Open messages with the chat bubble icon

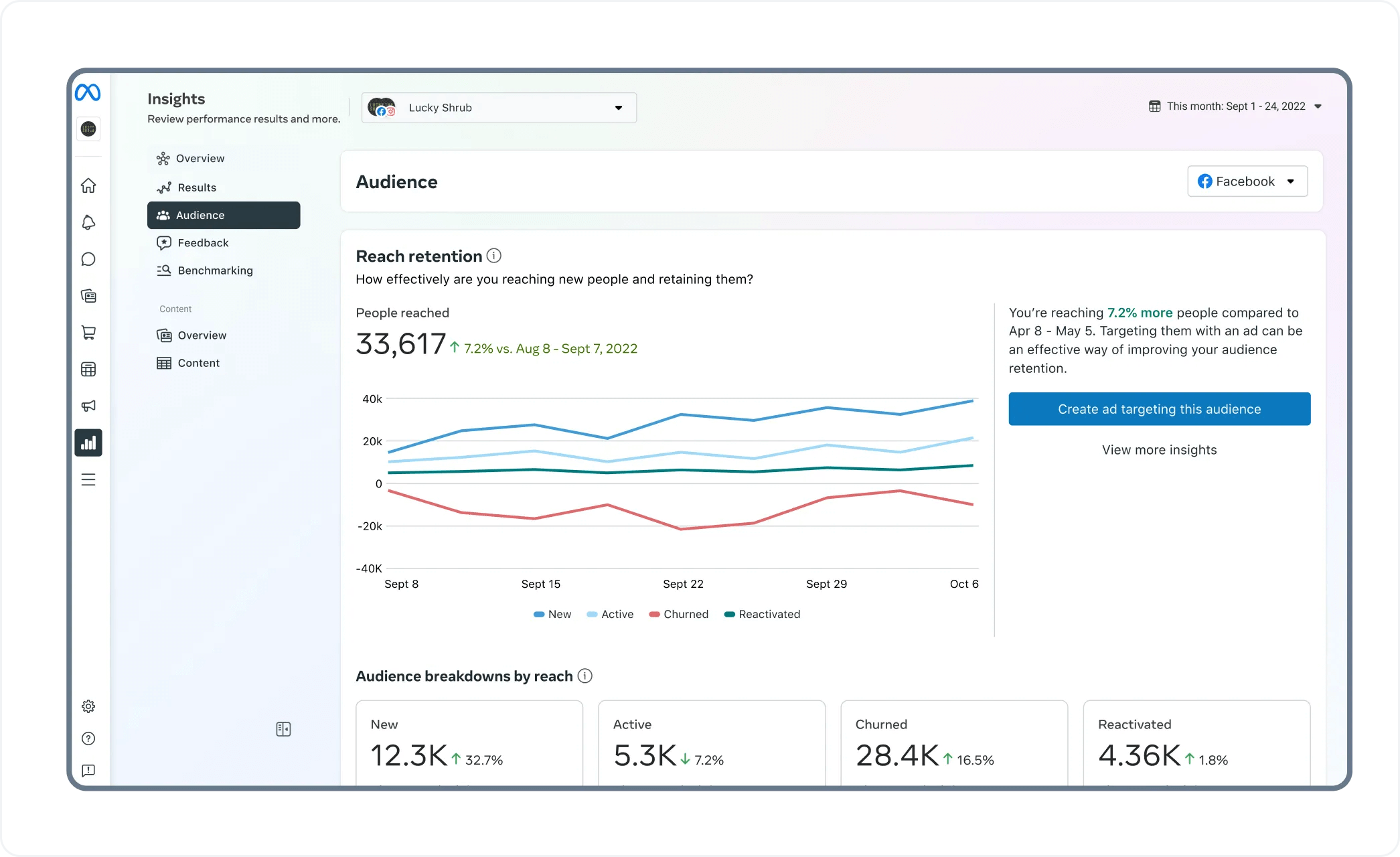pos(88,259)
